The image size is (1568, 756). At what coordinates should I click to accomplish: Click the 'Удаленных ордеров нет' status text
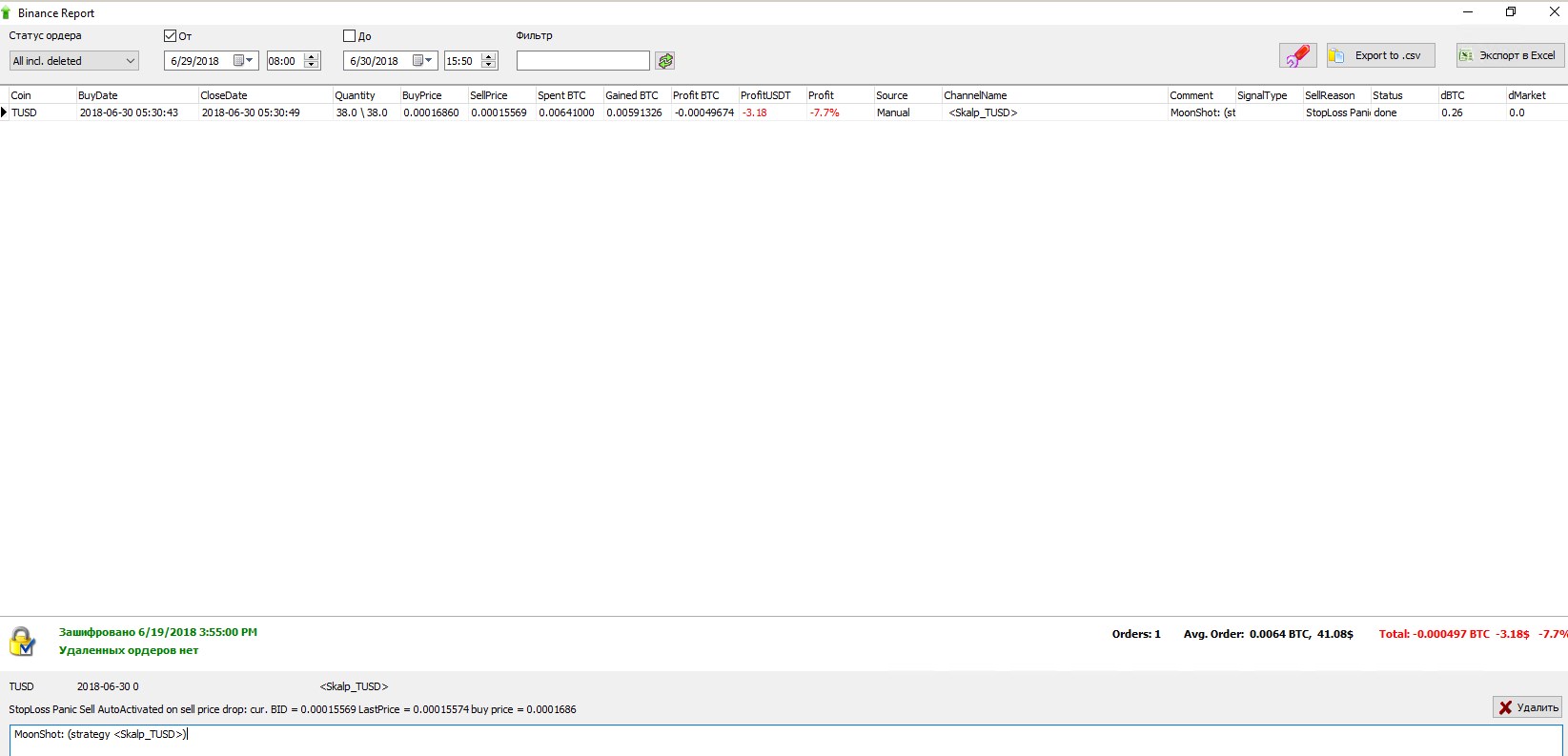(129, 650)
